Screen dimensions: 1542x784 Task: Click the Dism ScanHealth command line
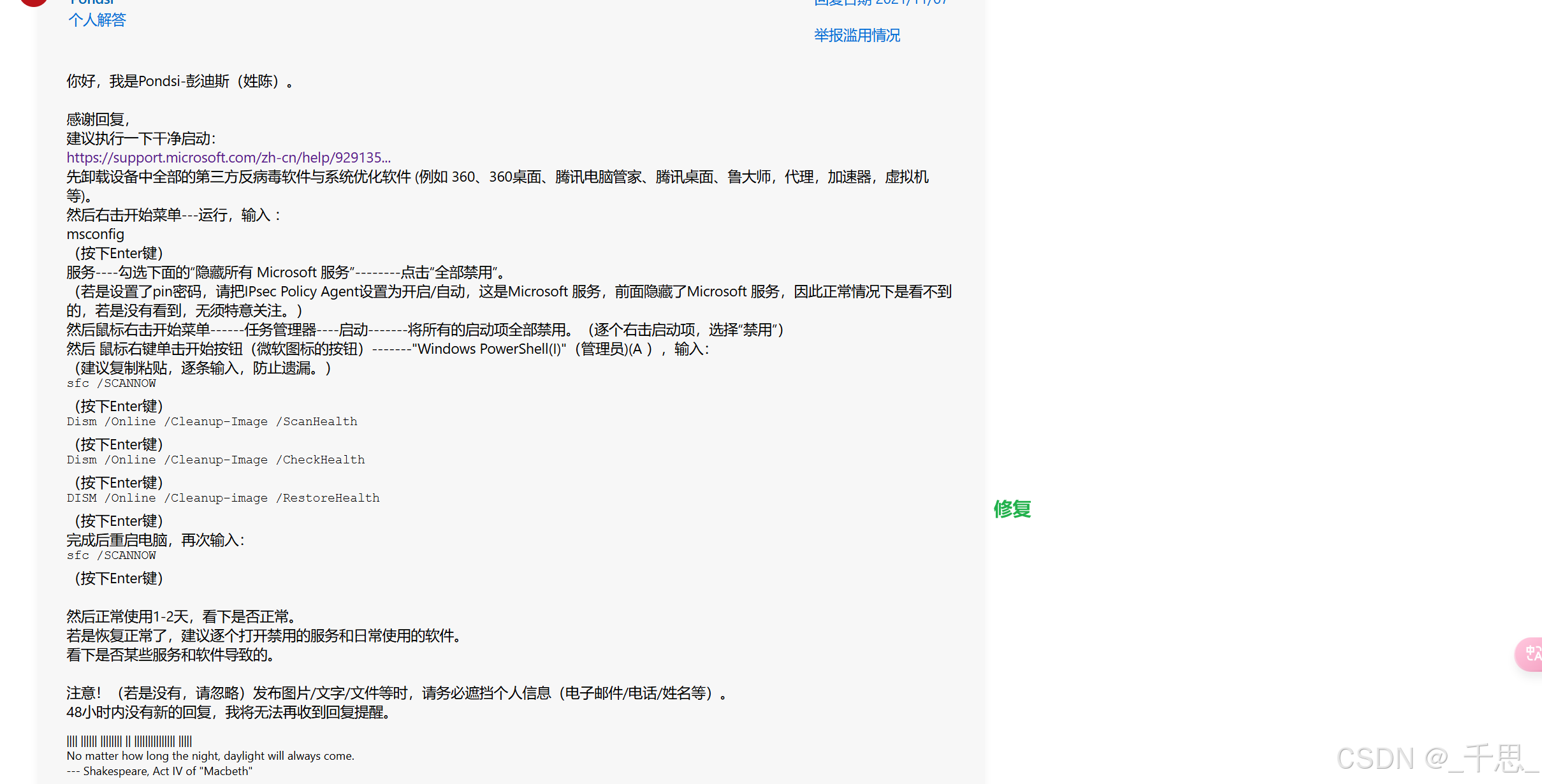point(212,421)
